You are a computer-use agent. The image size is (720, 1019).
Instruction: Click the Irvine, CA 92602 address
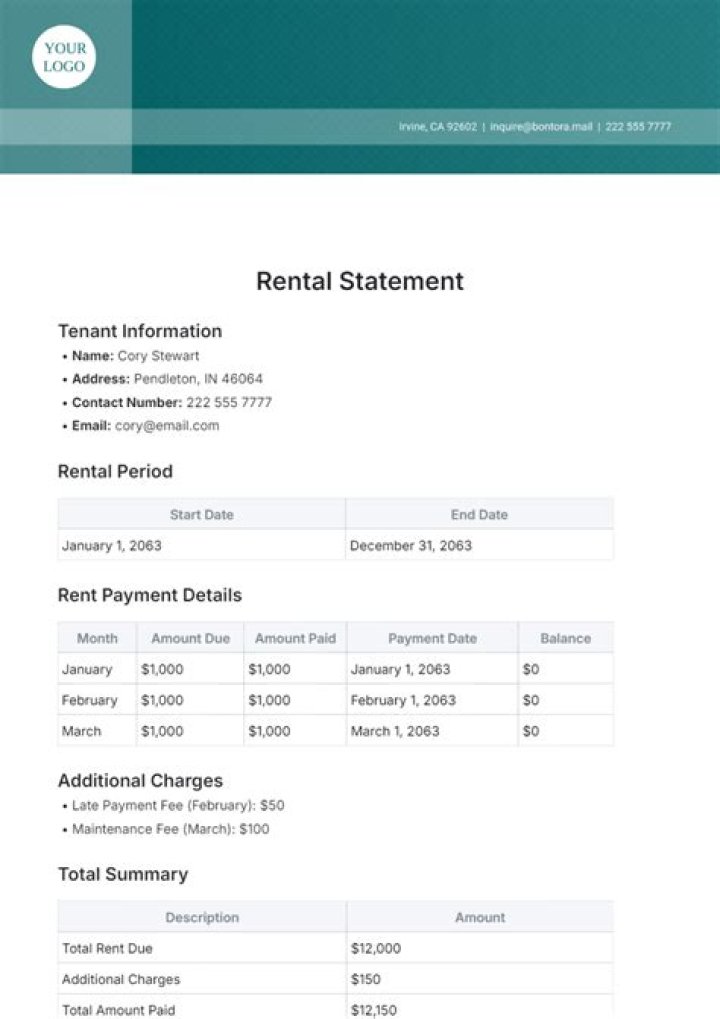[438, 127]
